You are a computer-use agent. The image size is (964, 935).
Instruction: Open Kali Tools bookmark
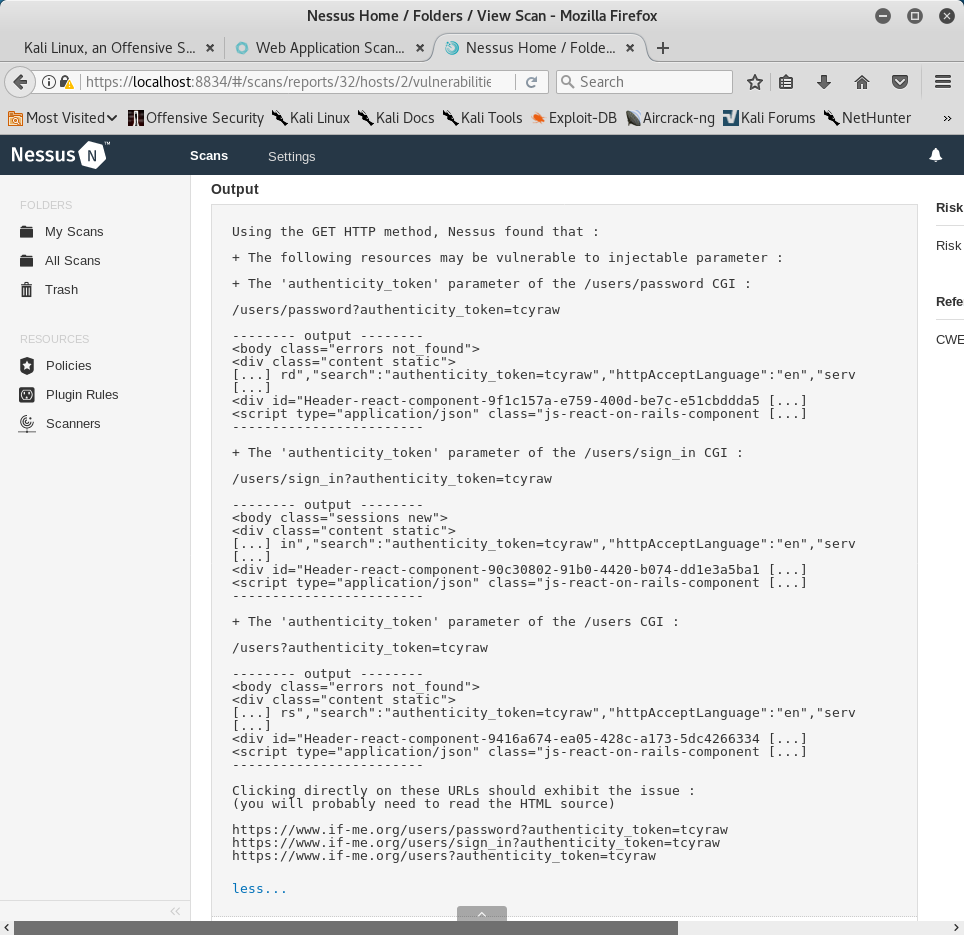point(483,118)
